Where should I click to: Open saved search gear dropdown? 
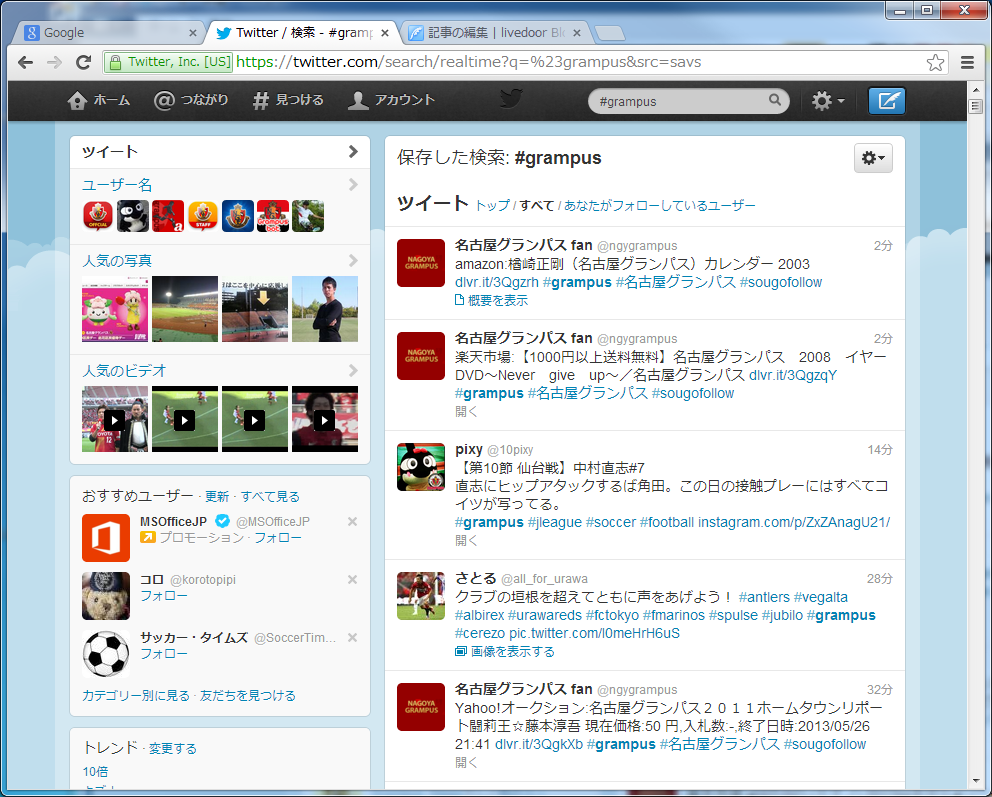(x=873, y=158)
